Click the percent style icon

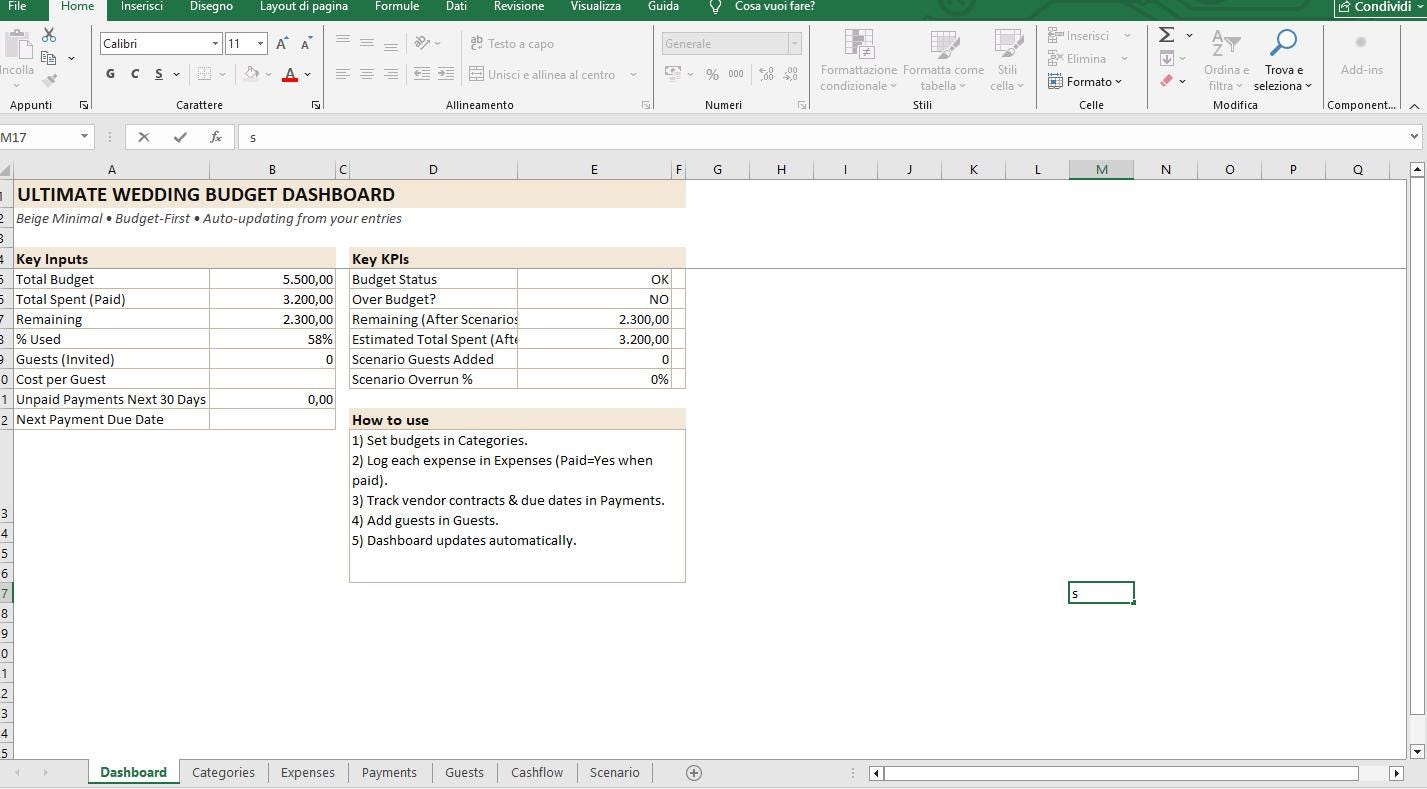tap(712, 74)
